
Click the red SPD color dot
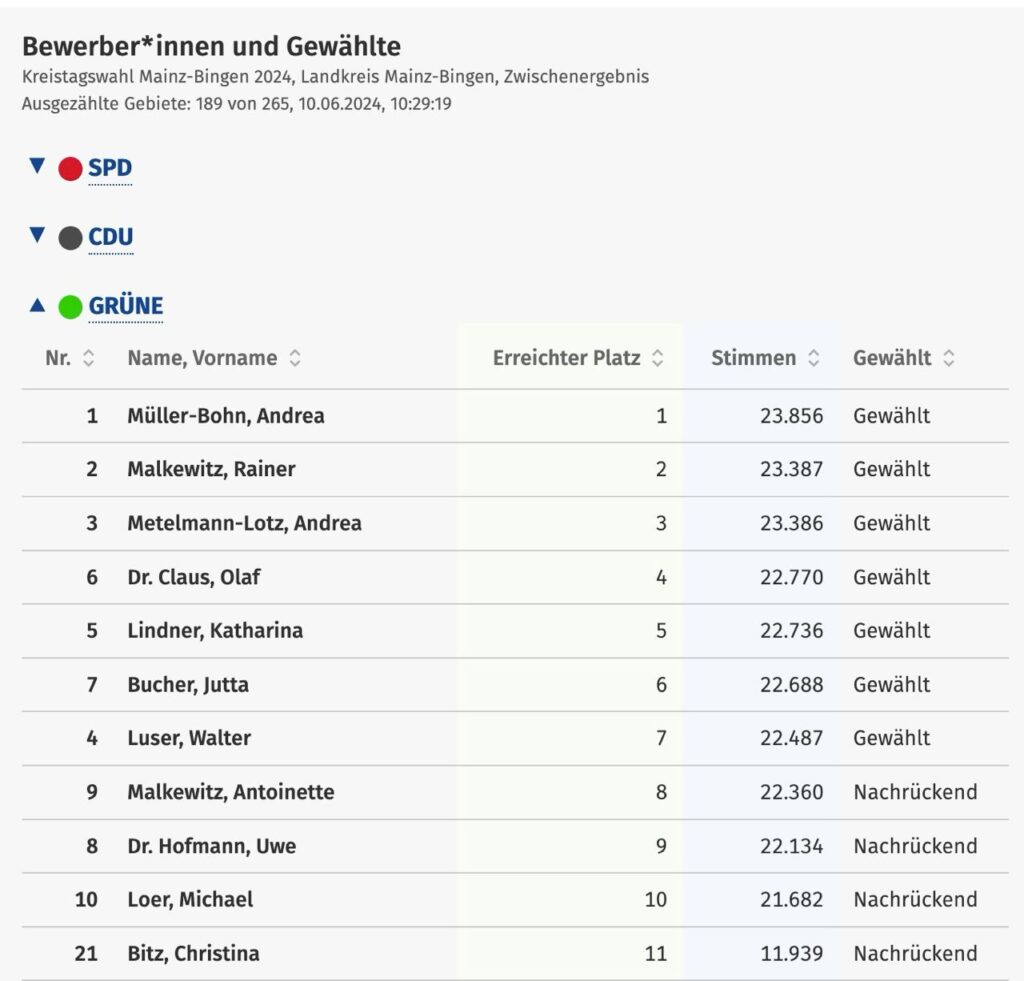71,169
